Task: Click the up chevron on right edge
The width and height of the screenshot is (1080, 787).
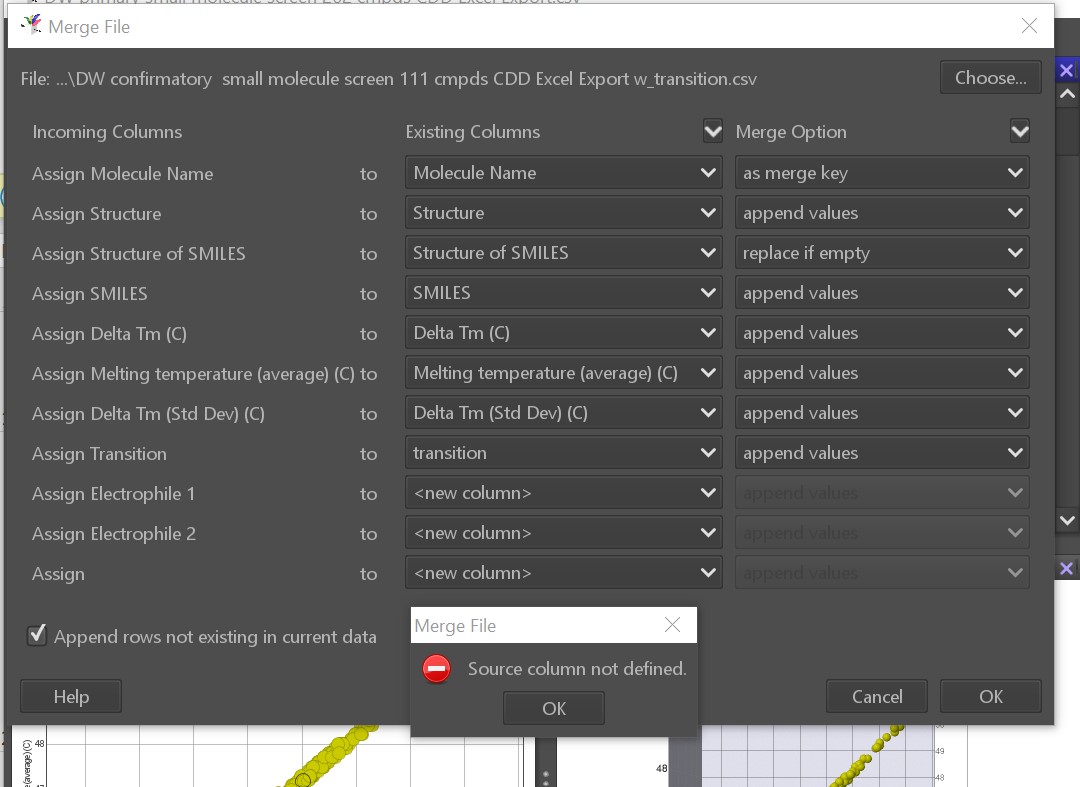Action: pyautogui.click(x=1066, y=95)
